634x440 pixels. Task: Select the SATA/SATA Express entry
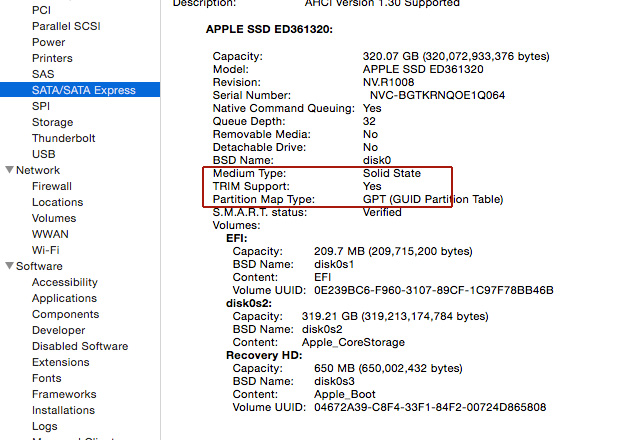tap(80, 90)
